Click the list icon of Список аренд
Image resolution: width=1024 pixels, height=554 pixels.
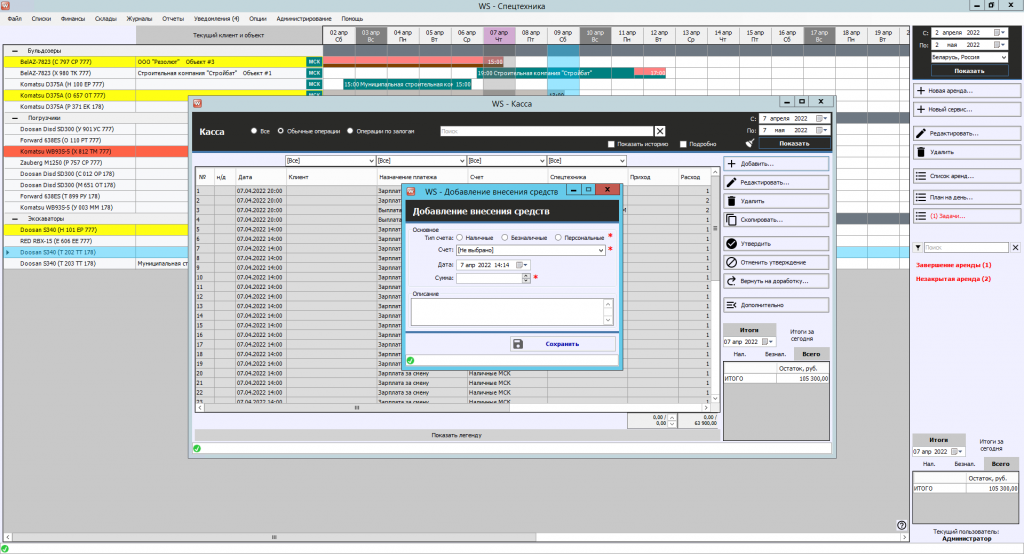[x=921, y=176]
